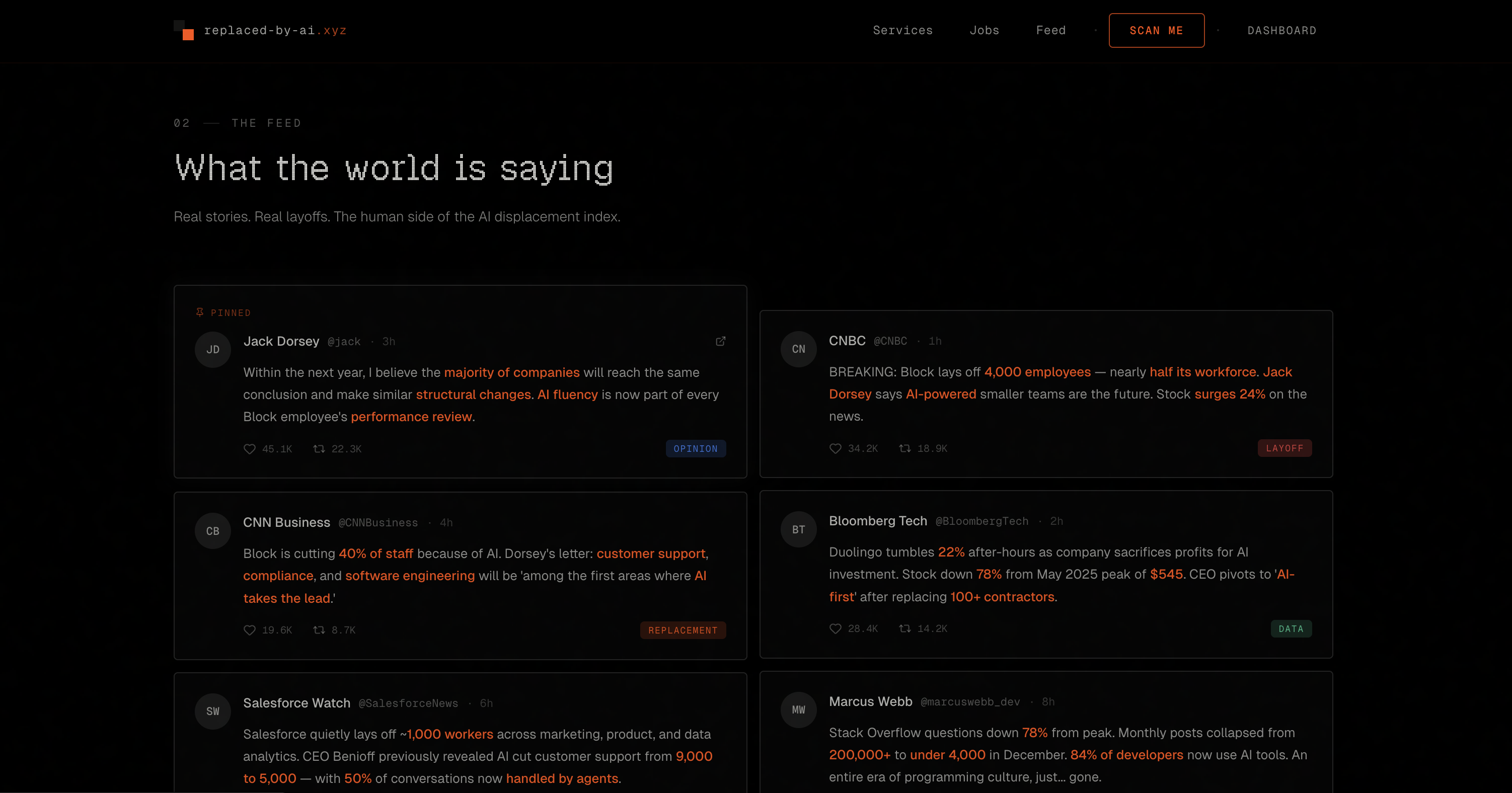Open the Services menu item
Viewport: 1512px width, 793px height.
(x=902, y=30)
